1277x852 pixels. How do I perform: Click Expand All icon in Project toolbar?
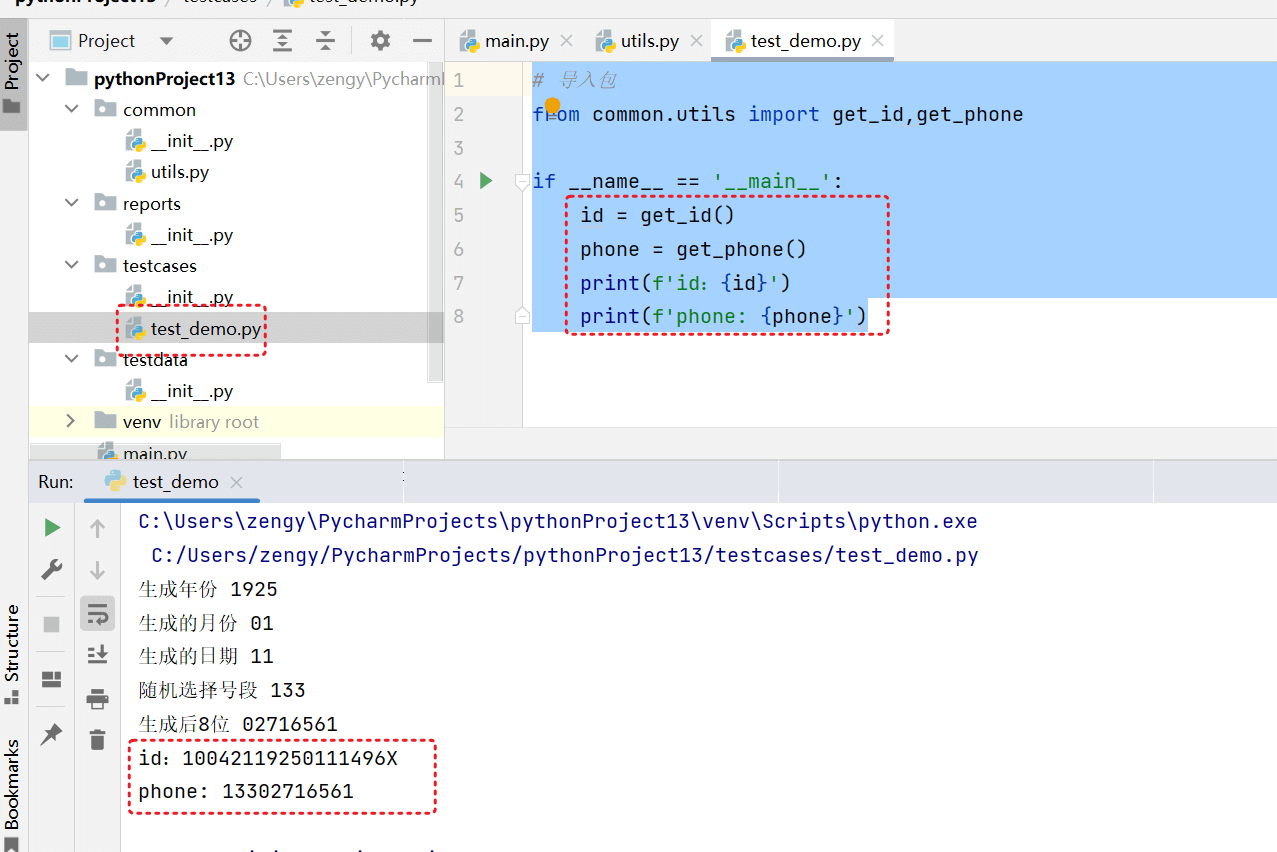tap(283, 41)
